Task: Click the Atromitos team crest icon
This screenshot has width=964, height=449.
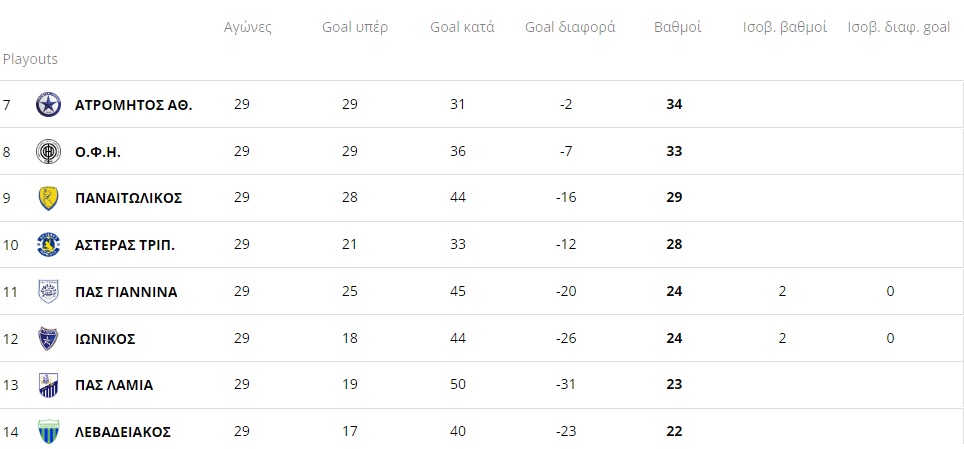Action: click(x=49, y=105)
